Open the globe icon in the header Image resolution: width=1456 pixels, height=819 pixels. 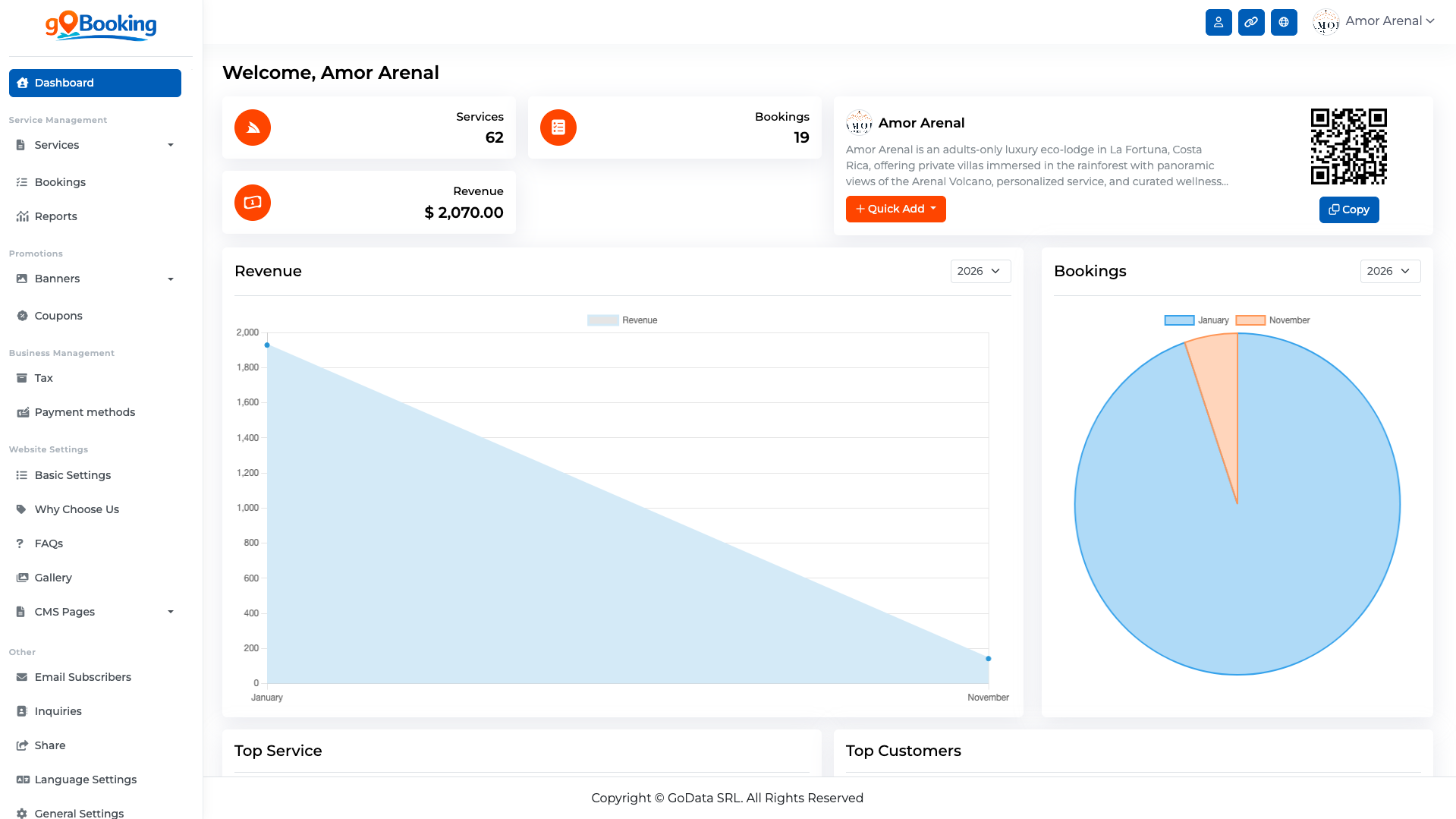(x=1284, y=22)
